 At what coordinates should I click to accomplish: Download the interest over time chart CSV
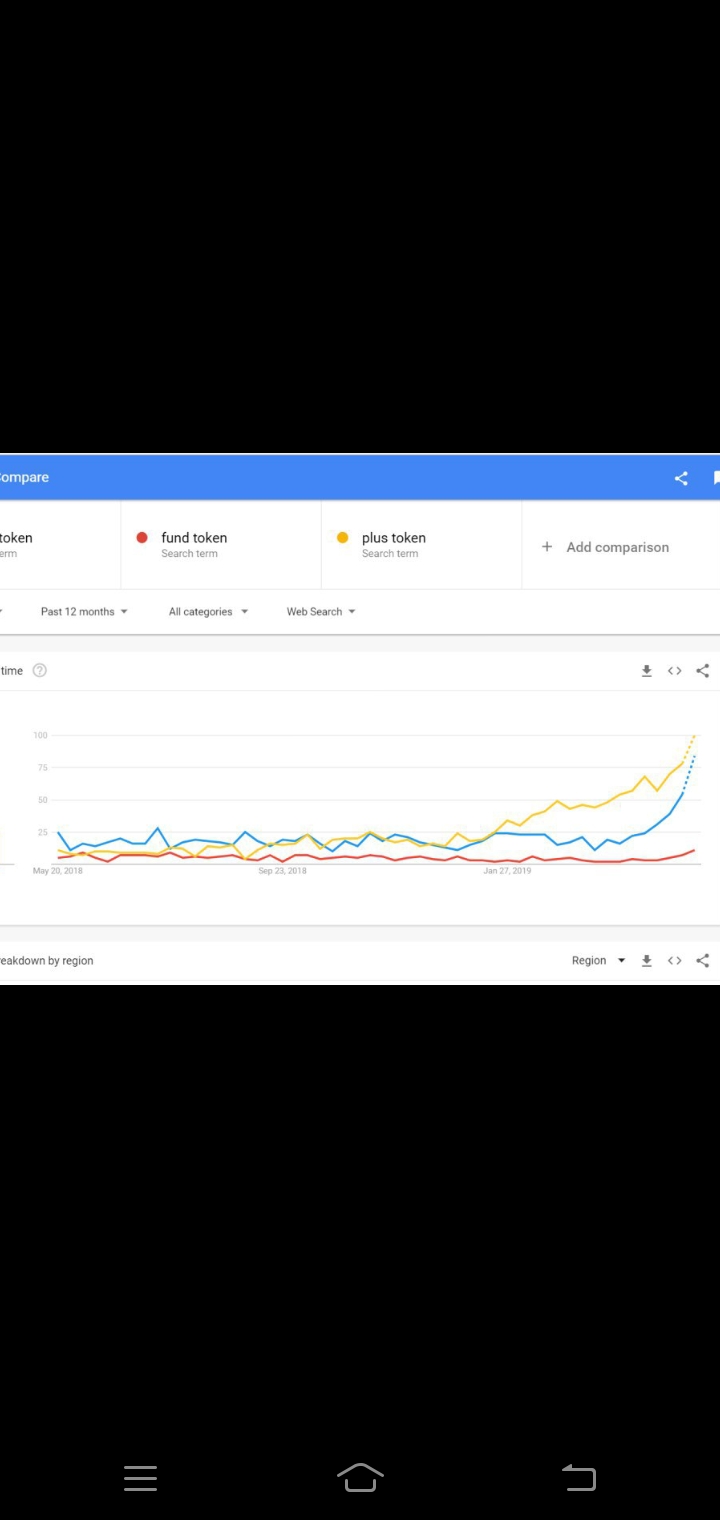(647, 671)
